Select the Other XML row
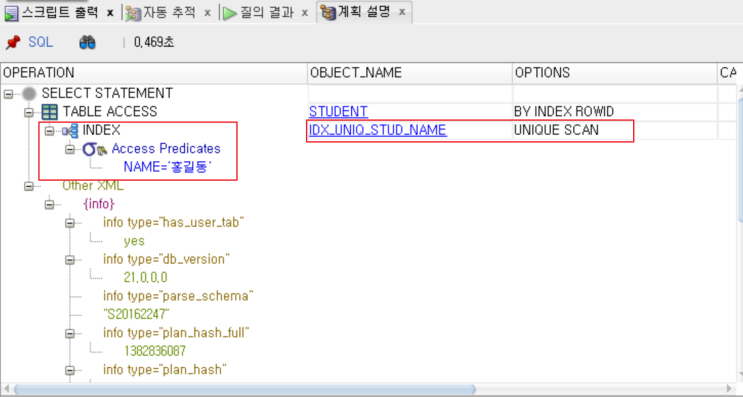Screen dimensions: 743x397 click(x=93, y=185)
